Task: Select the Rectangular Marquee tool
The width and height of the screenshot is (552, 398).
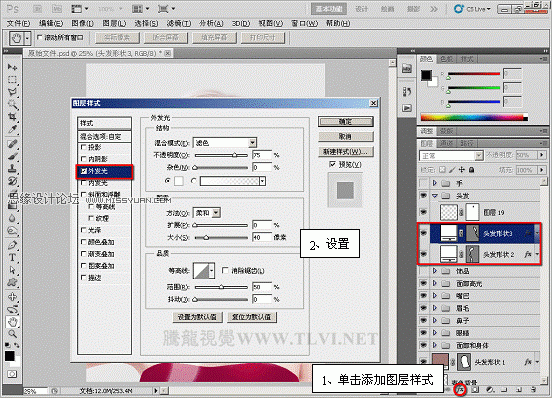Action: coord(13,80)
